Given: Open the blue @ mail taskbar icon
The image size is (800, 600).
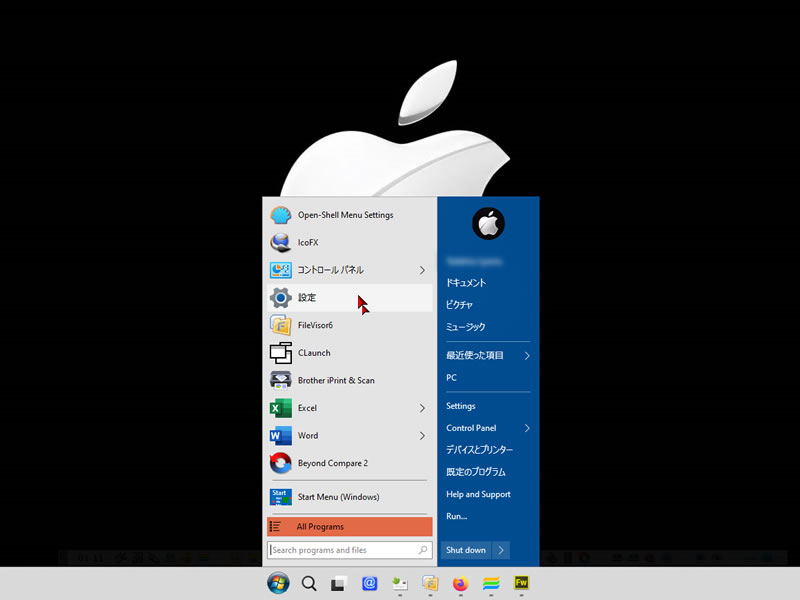Looking at the screenshot, I should point(369,583).
